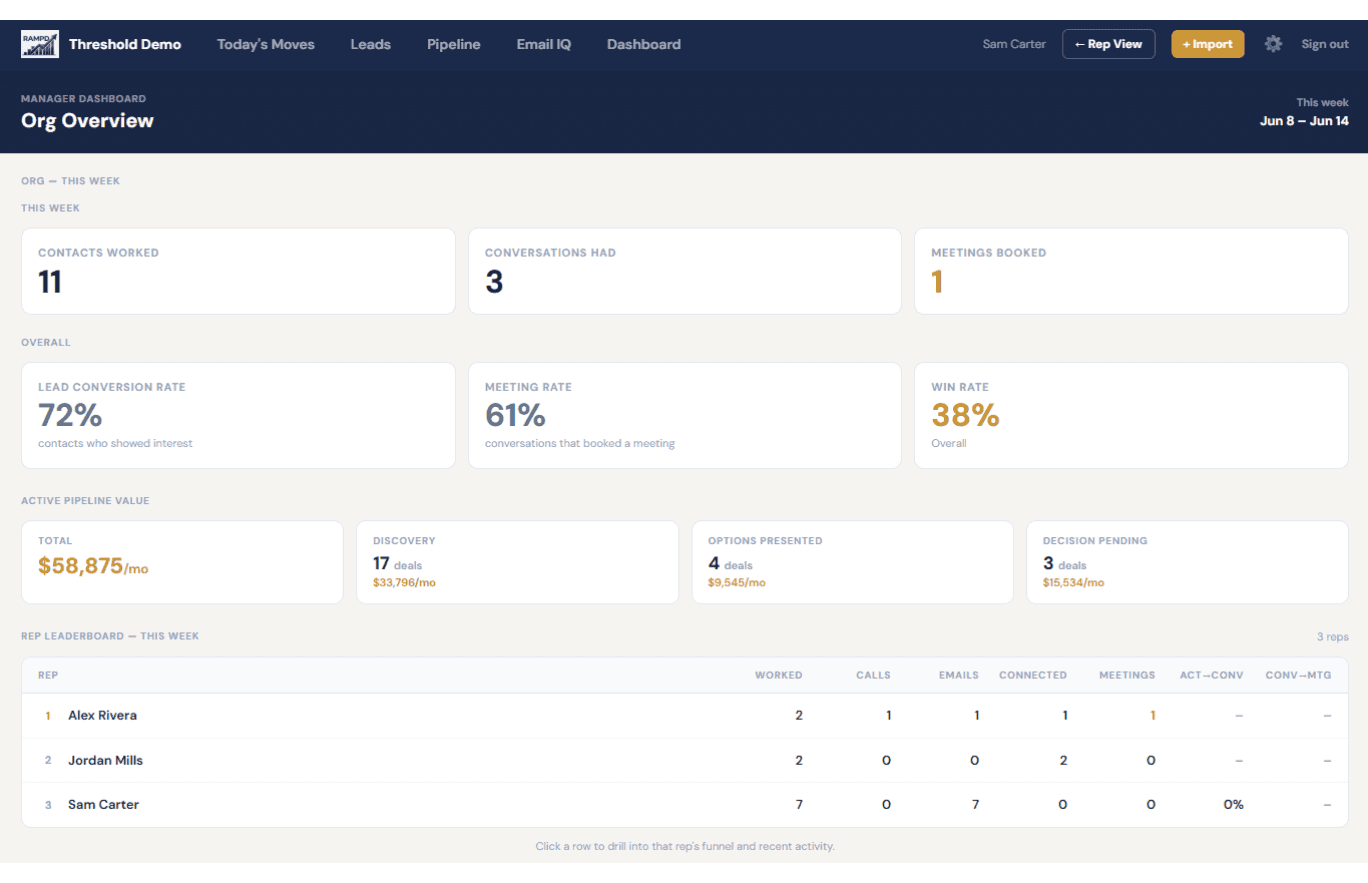Open the Conversations Had card
The height and width of the screenshot is (883, 1368).
[685, 271]
